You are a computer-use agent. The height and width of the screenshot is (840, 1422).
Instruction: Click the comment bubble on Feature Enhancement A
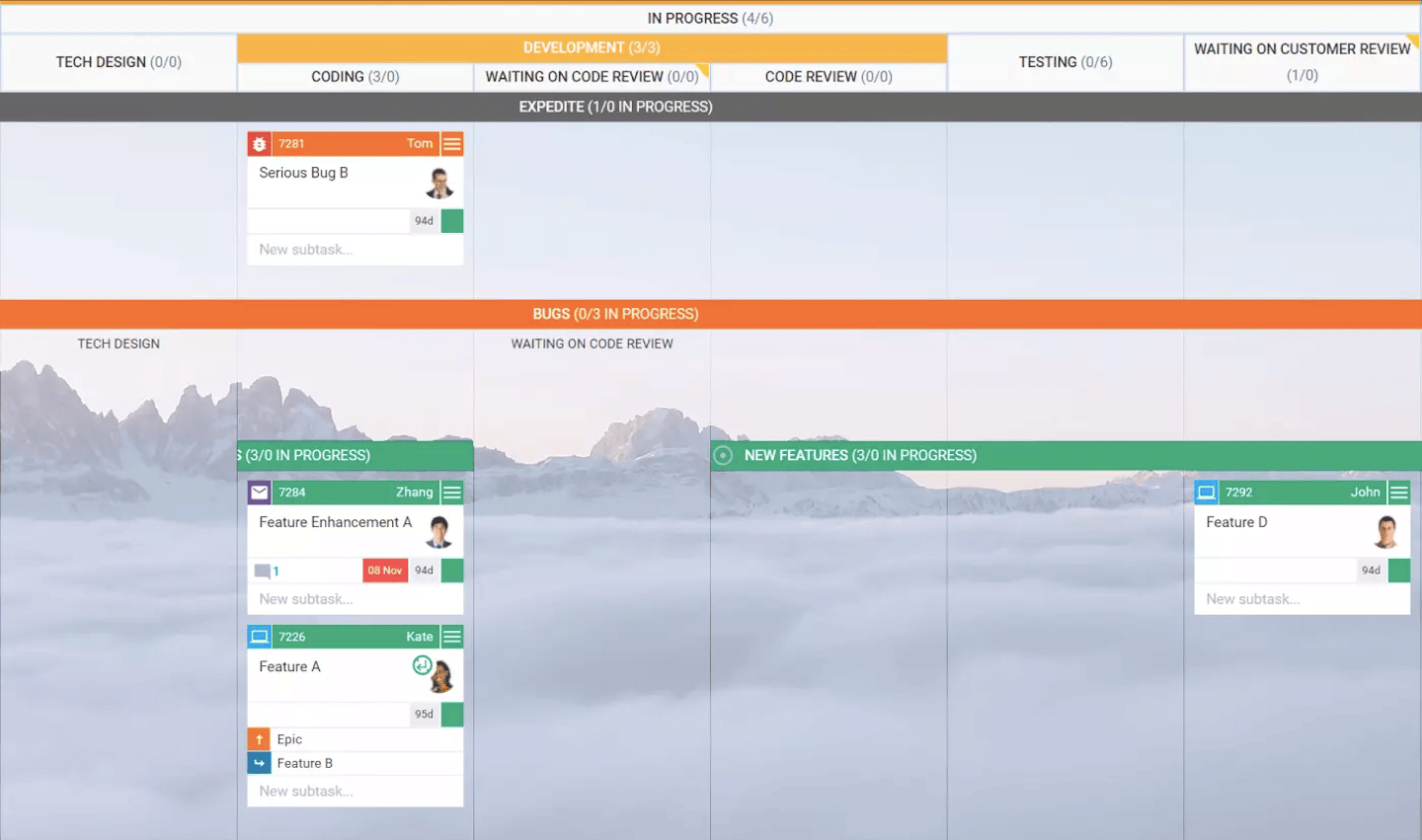click(x=263, y=570)
